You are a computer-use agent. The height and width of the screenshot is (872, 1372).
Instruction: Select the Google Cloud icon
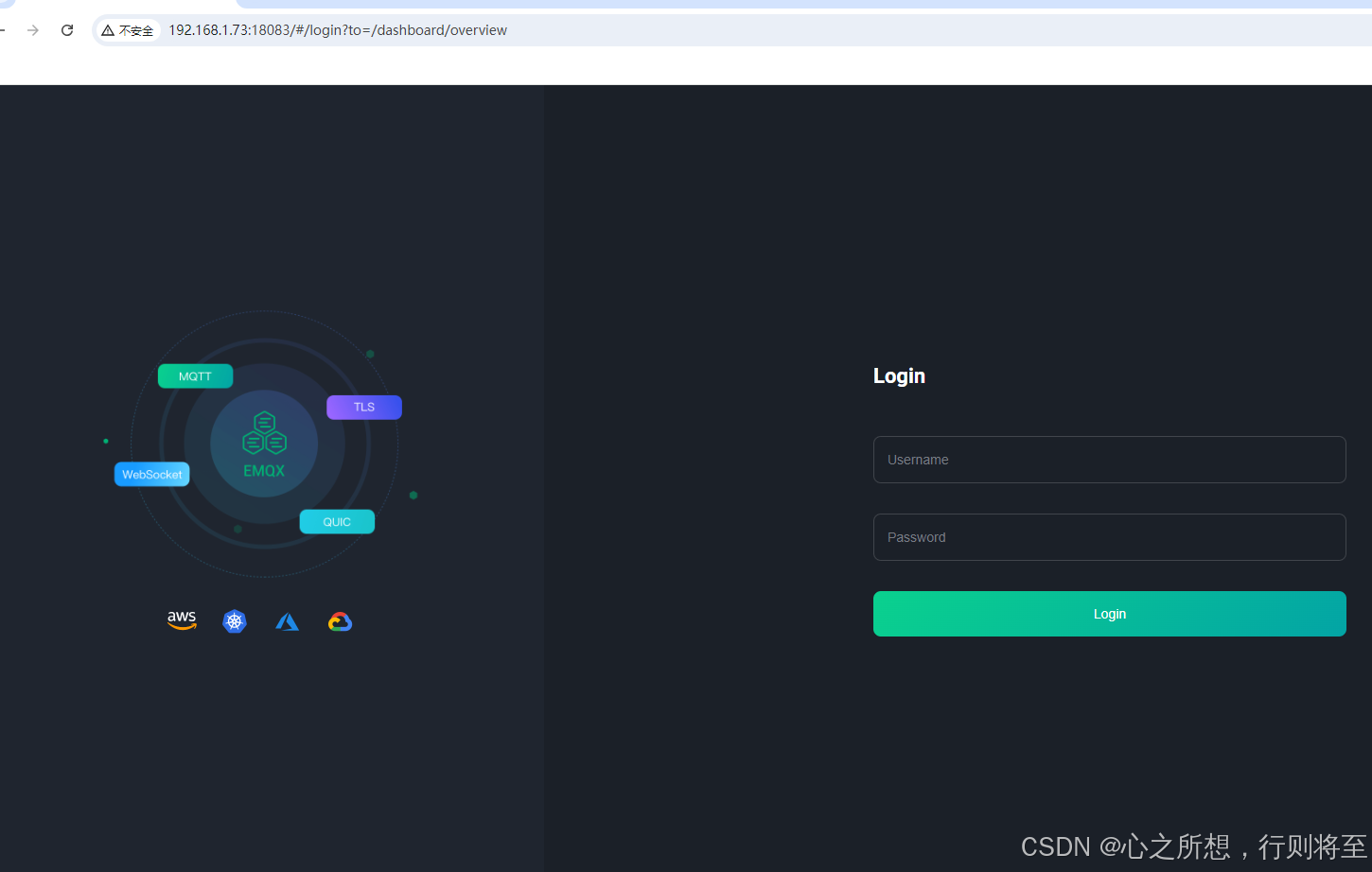340,621
